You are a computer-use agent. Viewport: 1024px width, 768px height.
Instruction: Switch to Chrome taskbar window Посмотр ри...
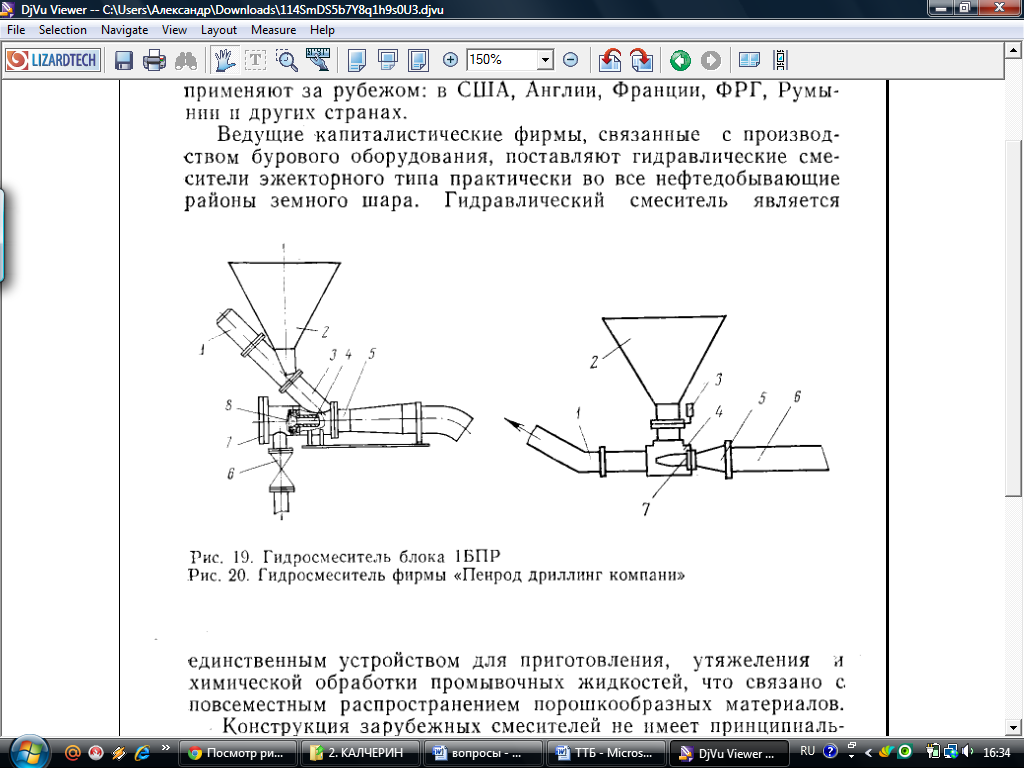coord(237,753)
